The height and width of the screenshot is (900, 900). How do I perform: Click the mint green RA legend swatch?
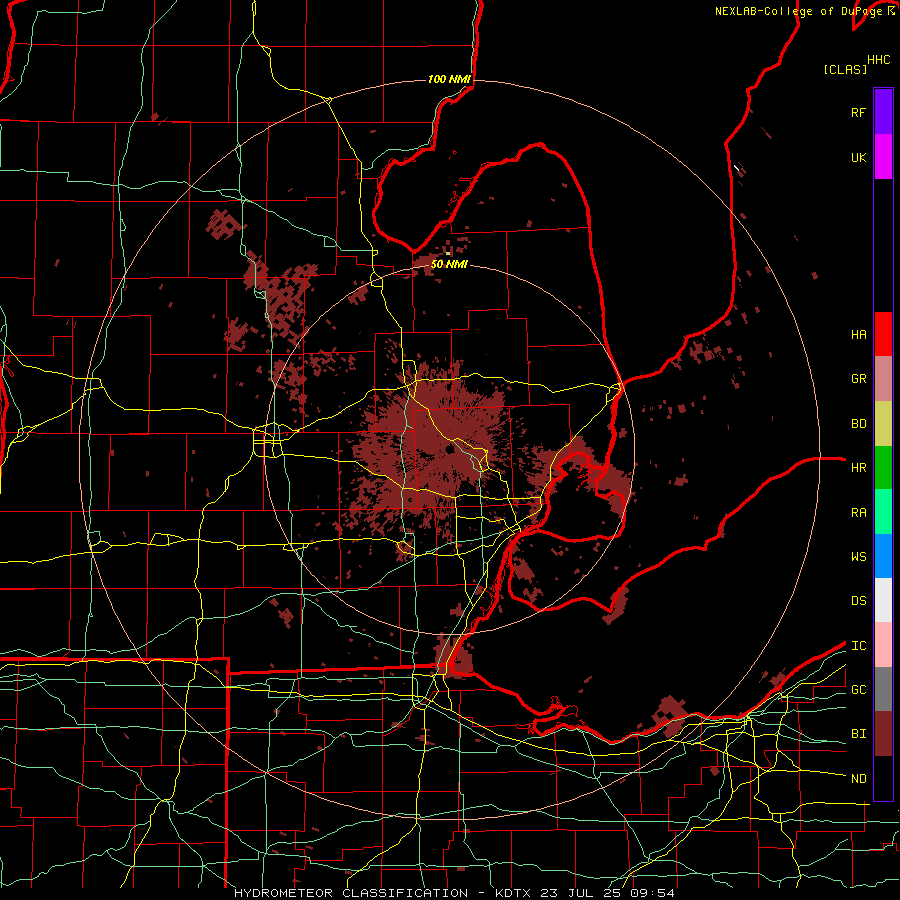883,512
